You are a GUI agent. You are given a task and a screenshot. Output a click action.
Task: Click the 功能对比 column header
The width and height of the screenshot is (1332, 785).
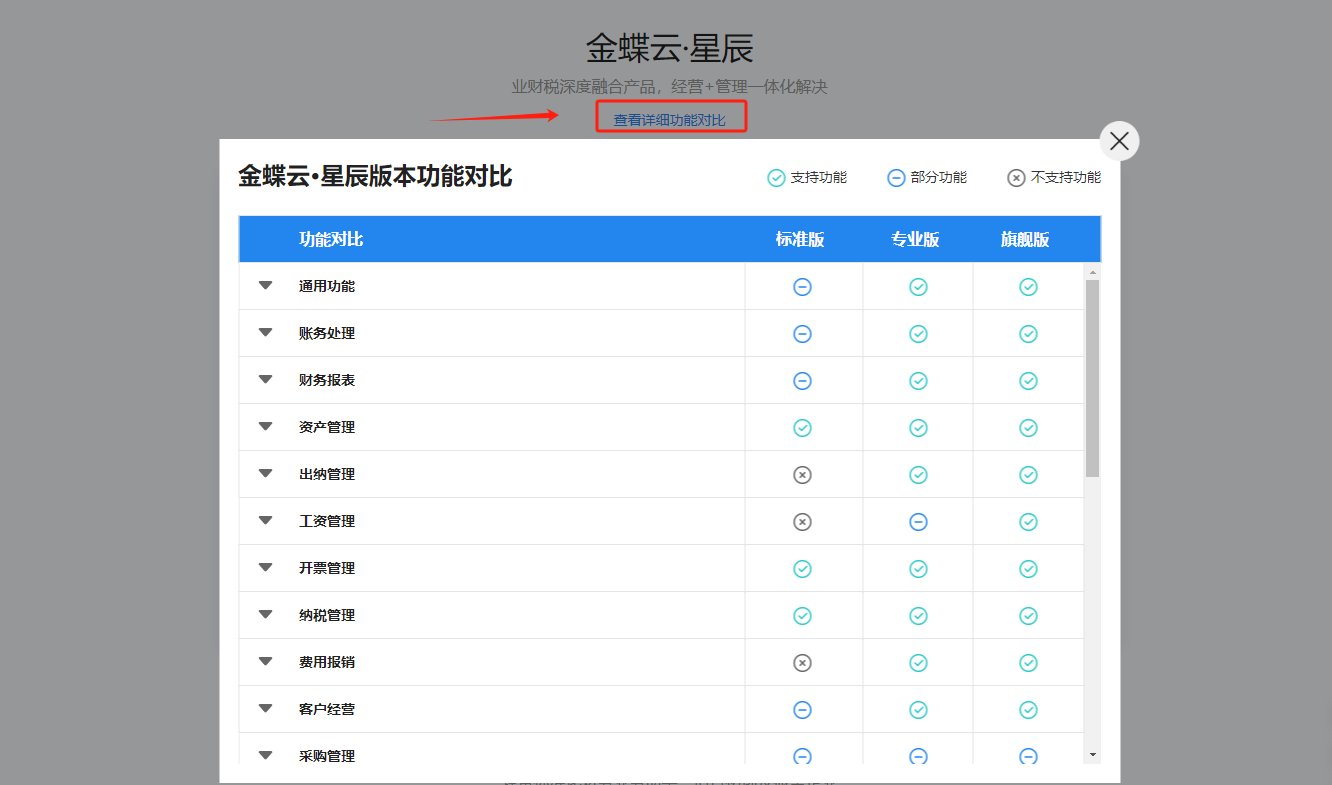point(331,240)
